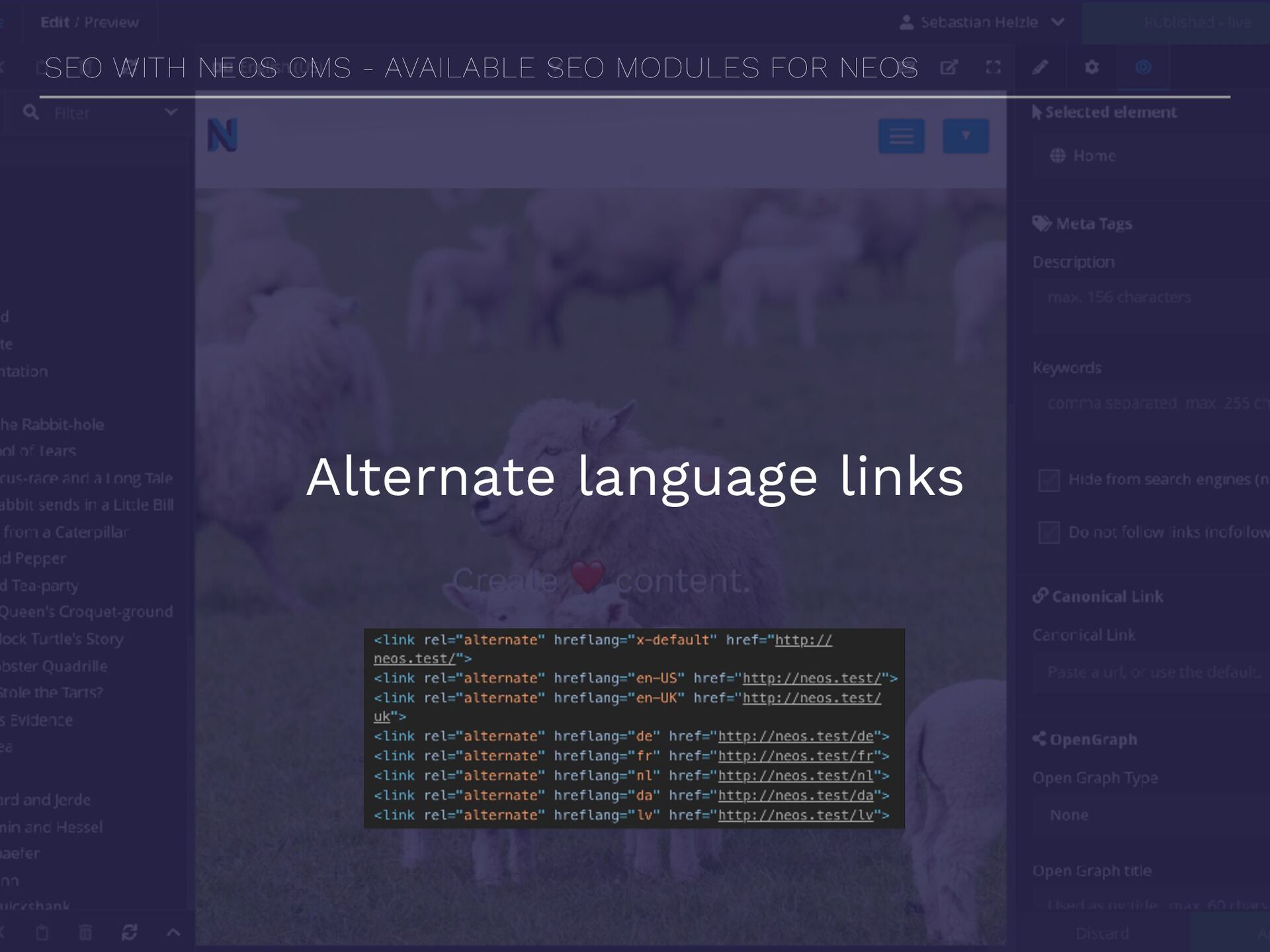Click the Neos N logo in preview
This screenshot has height=952, width=1270.
pyautogui.click(x=222, y=136)
